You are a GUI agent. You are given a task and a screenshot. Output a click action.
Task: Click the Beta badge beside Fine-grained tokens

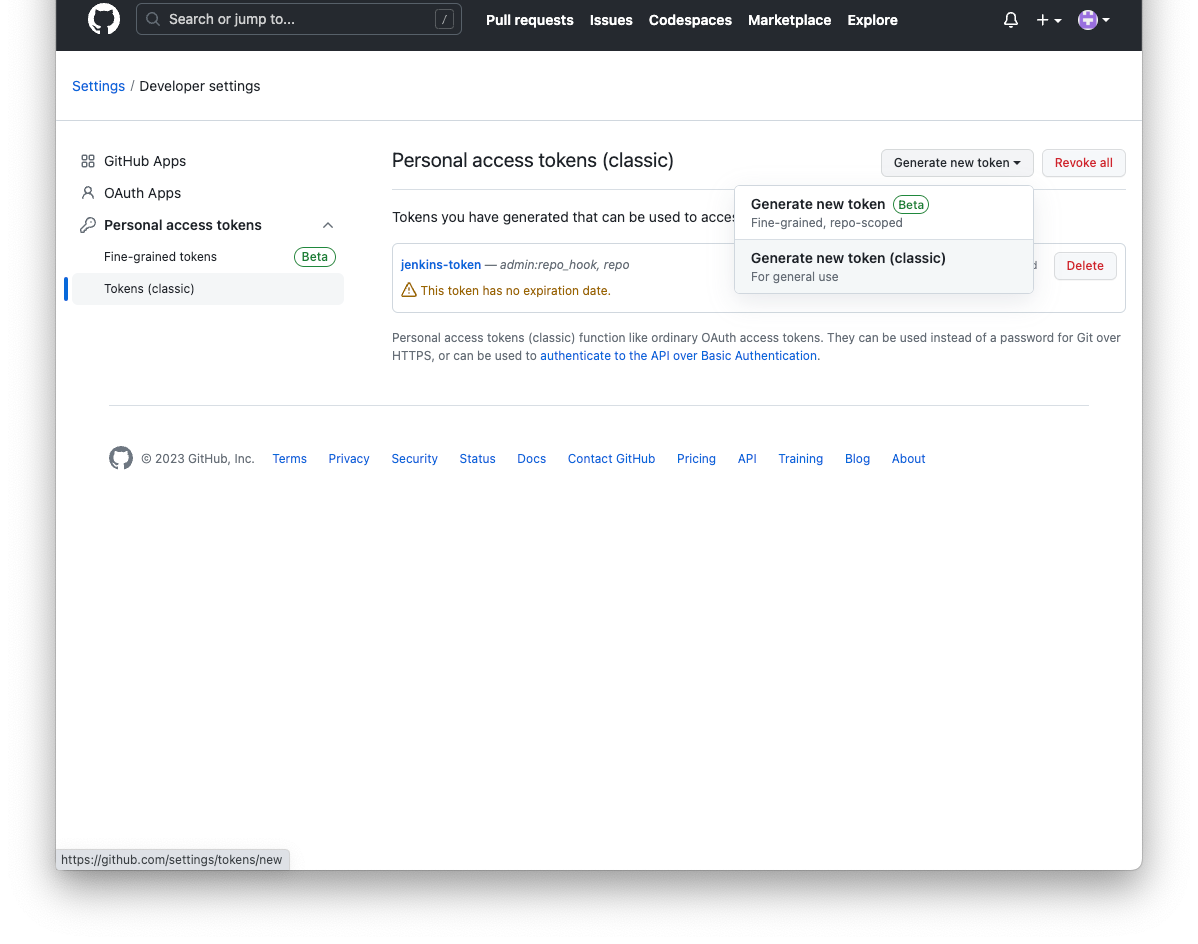pos(315,257)
